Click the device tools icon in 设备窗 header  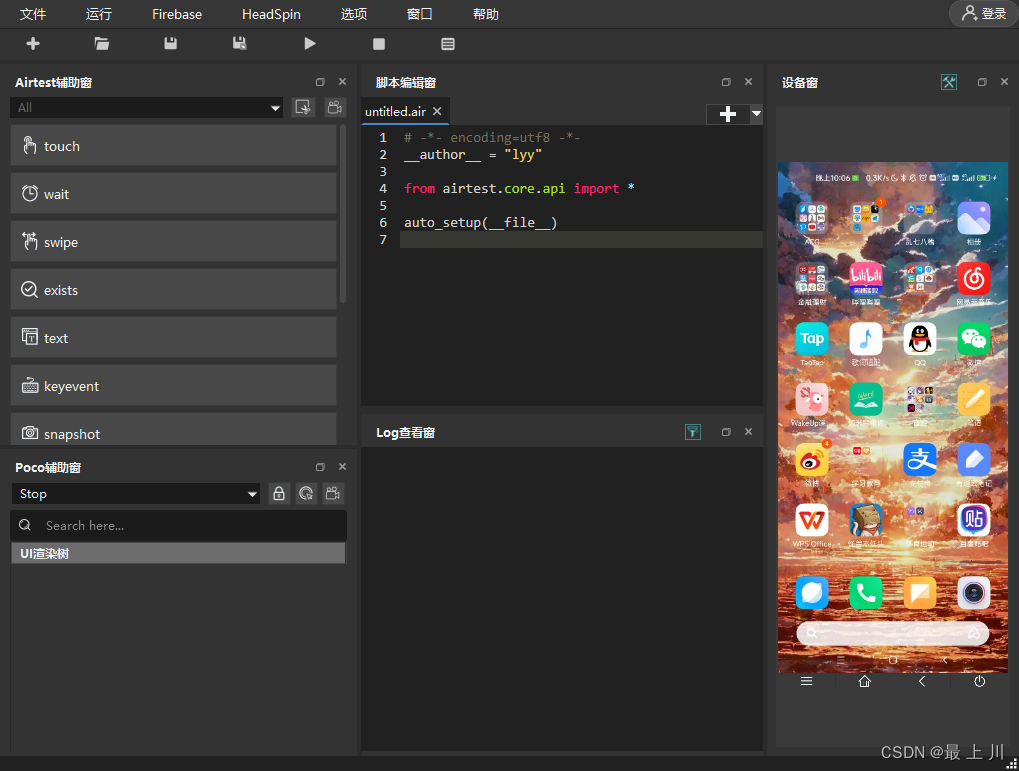[949, 82]
